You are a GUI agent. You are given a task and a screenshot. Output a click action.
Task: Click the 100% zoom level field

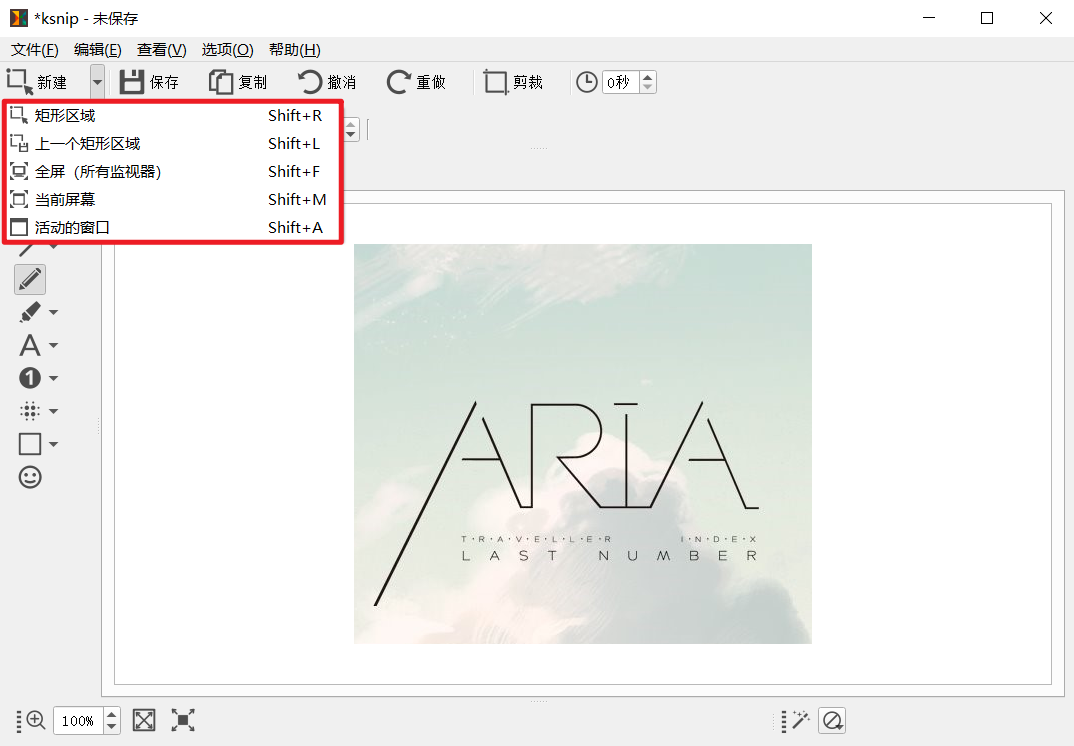point(78,721)
